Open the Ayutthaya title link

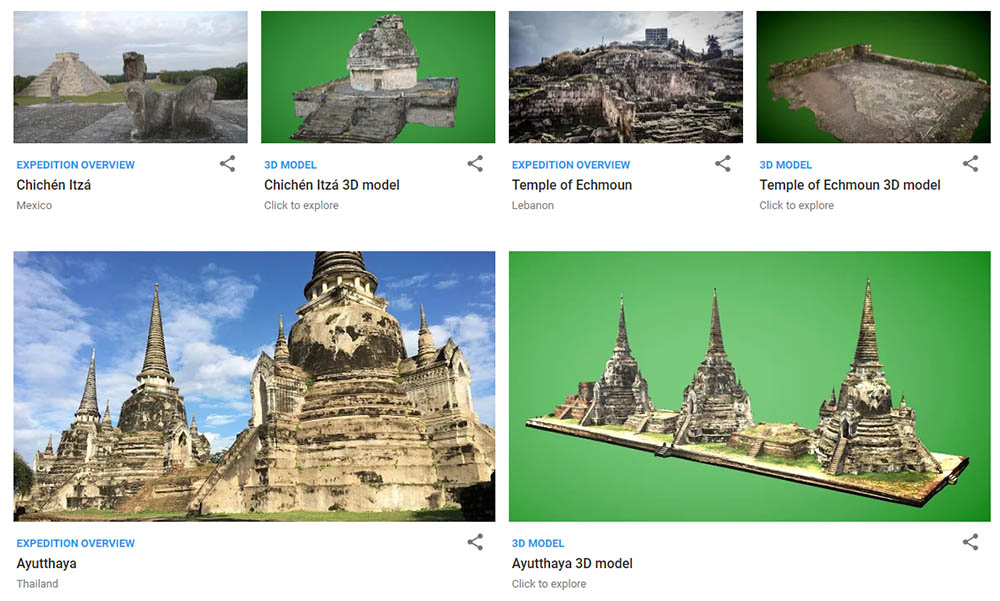click(x=46, y=563)
